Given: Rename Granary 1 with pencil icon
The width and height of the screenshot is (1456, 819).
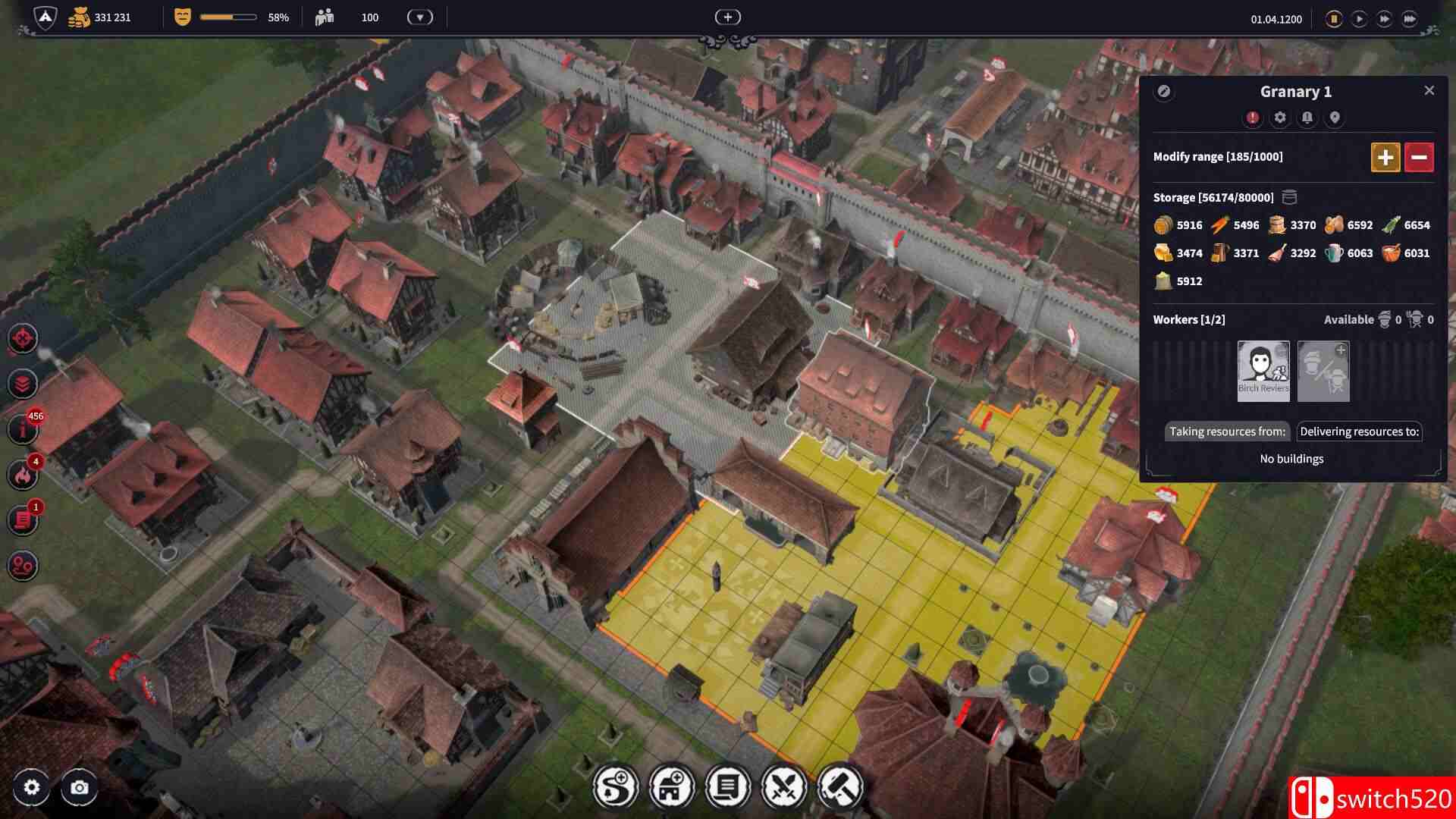Looking at the screenshot, I should (1163, 92).
